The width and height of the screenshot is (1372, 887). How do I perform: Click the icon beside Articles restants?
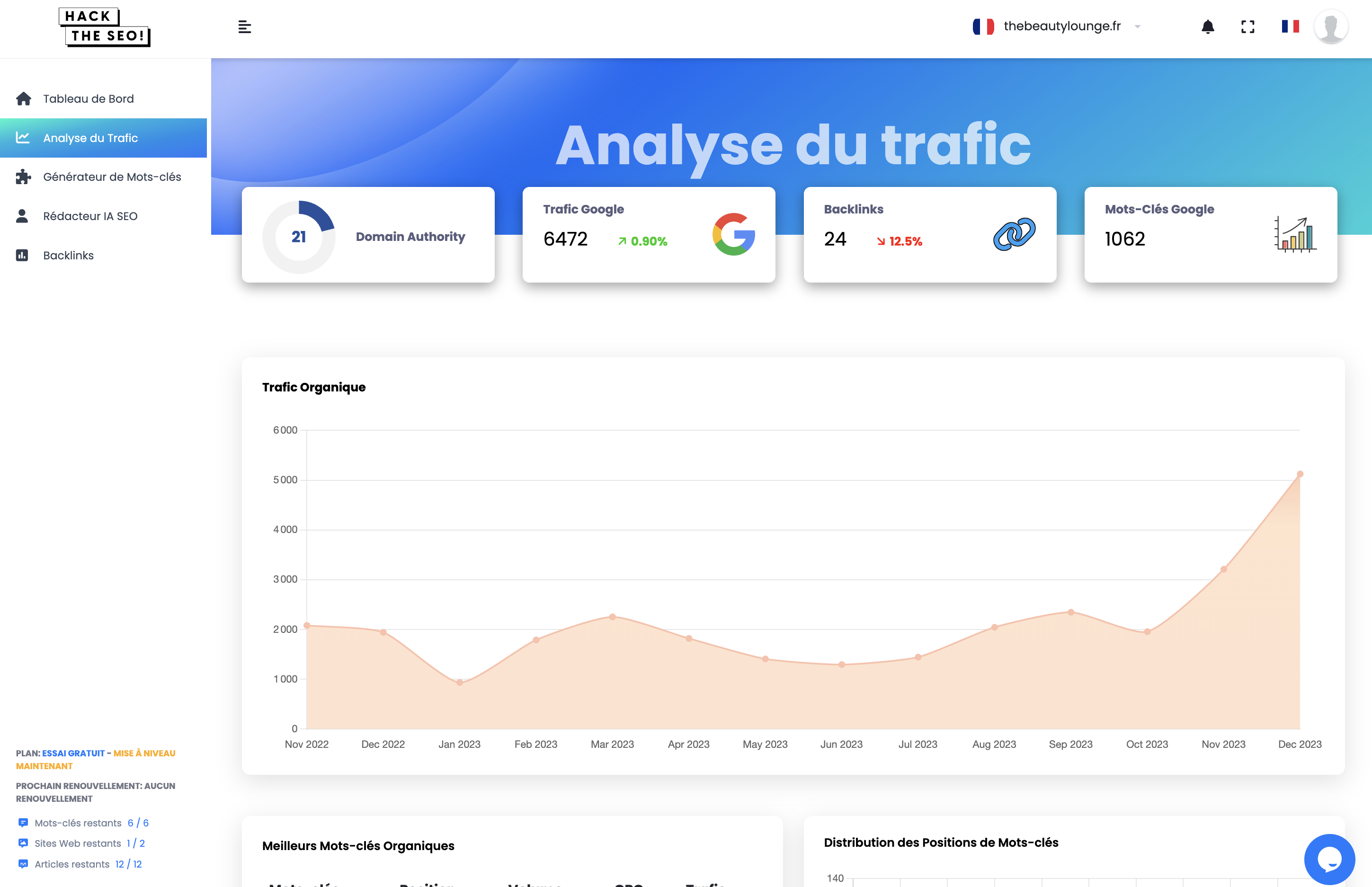pos(23,864)
